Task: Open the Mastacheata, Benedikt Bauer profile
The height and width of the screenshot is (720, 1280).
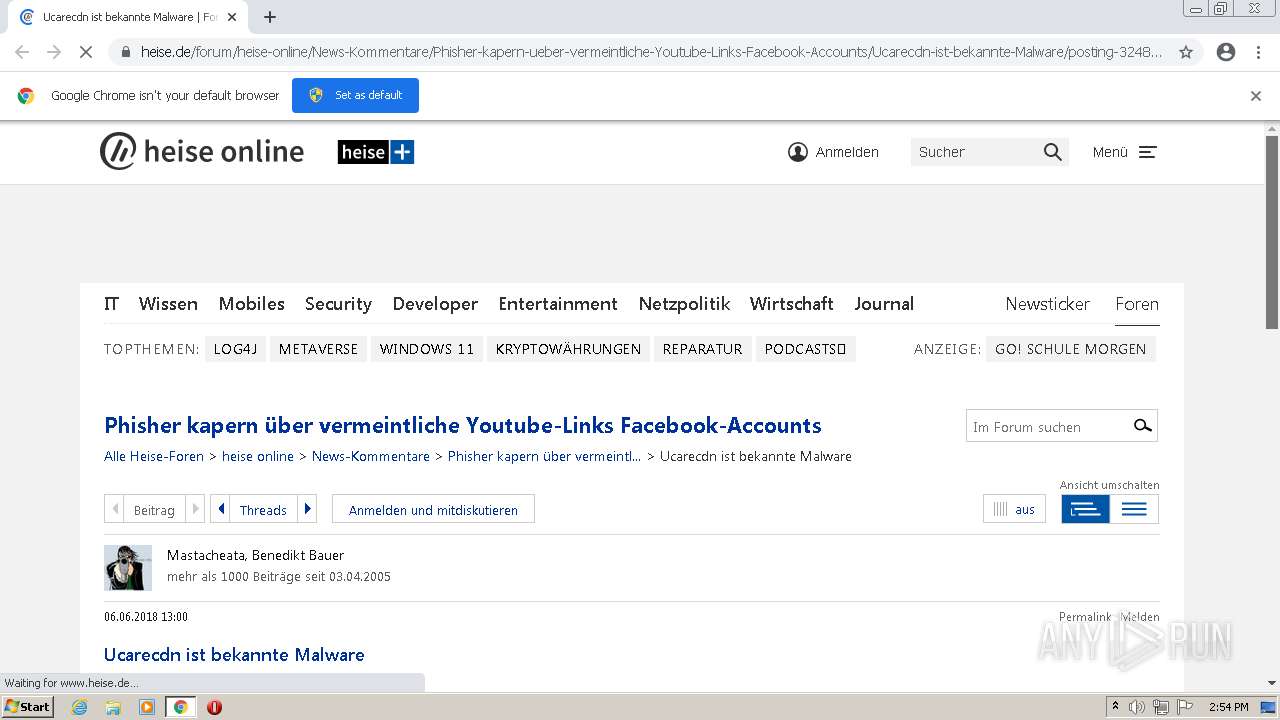Action: coord(255,555)
